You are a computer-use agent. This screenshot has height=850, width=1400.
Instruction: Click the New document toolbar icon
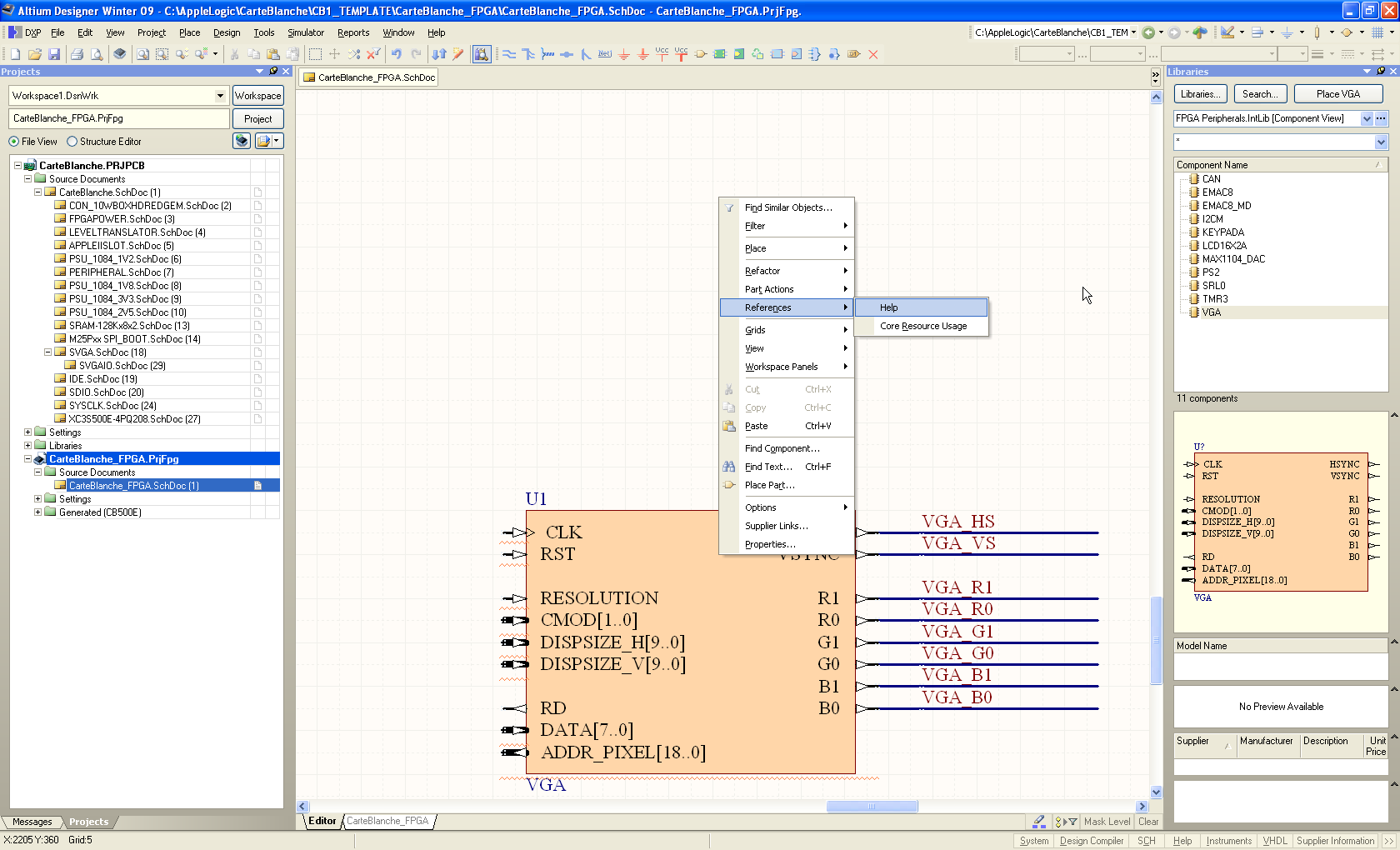pyautogui.click(x=15, y=54)
